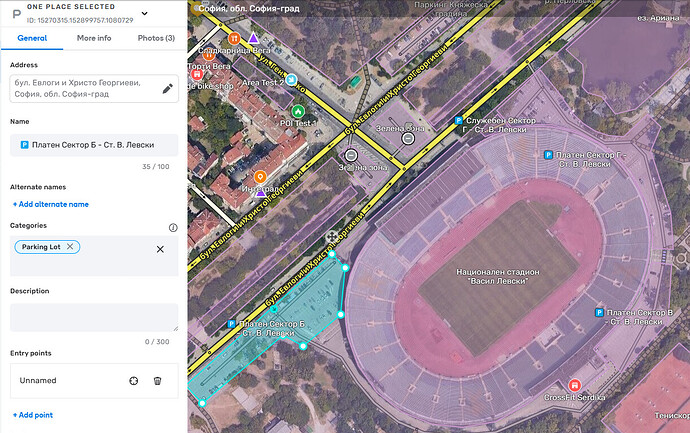Expand the selected place header chevron
The height and width of the screenshot is (433, 690).
pos(144,13)
